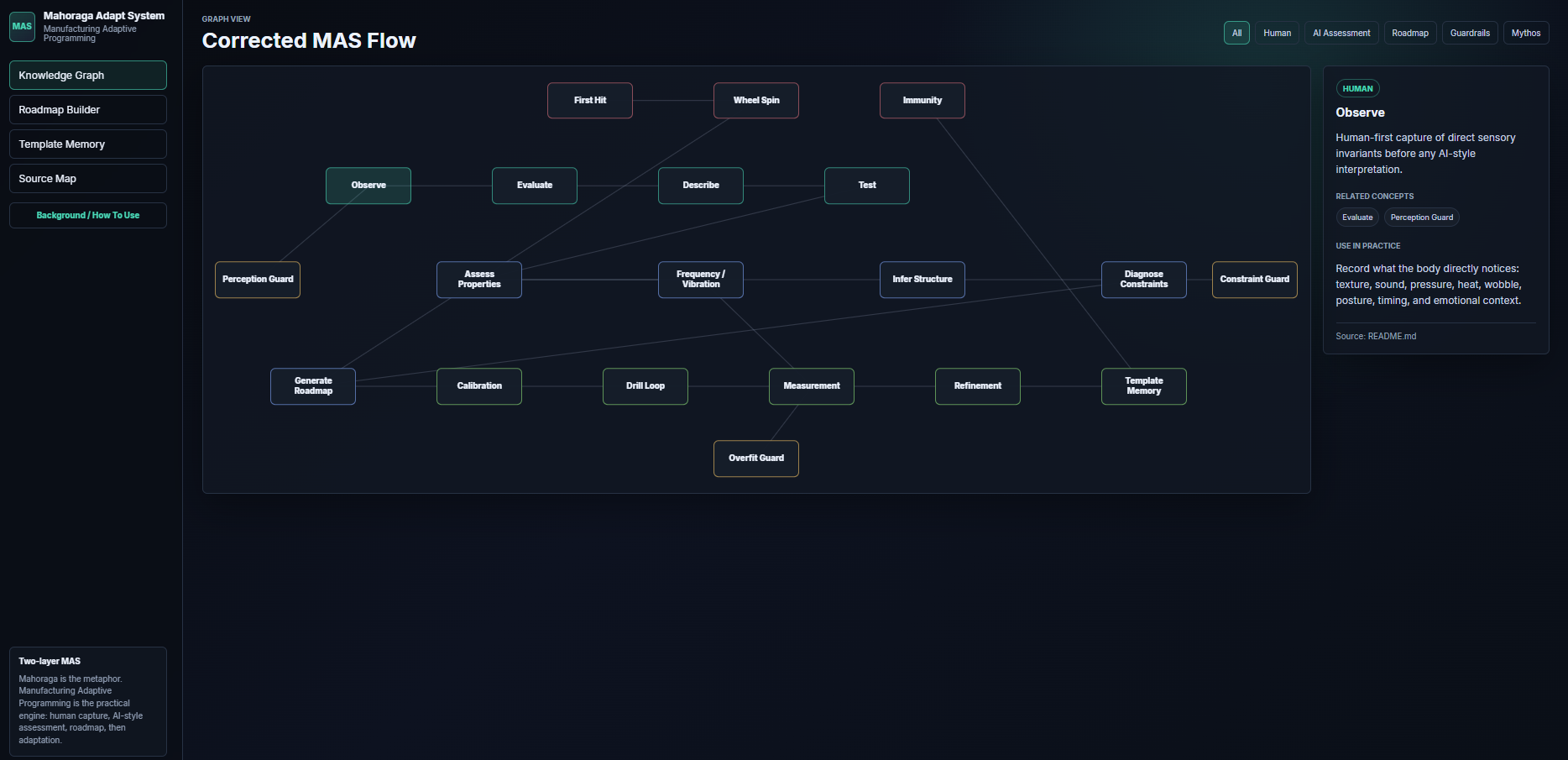The width and height of the screenshot is (1568, 760).
Task: Open the Template Memory sidebar section
Action: (x=88, y=144)
